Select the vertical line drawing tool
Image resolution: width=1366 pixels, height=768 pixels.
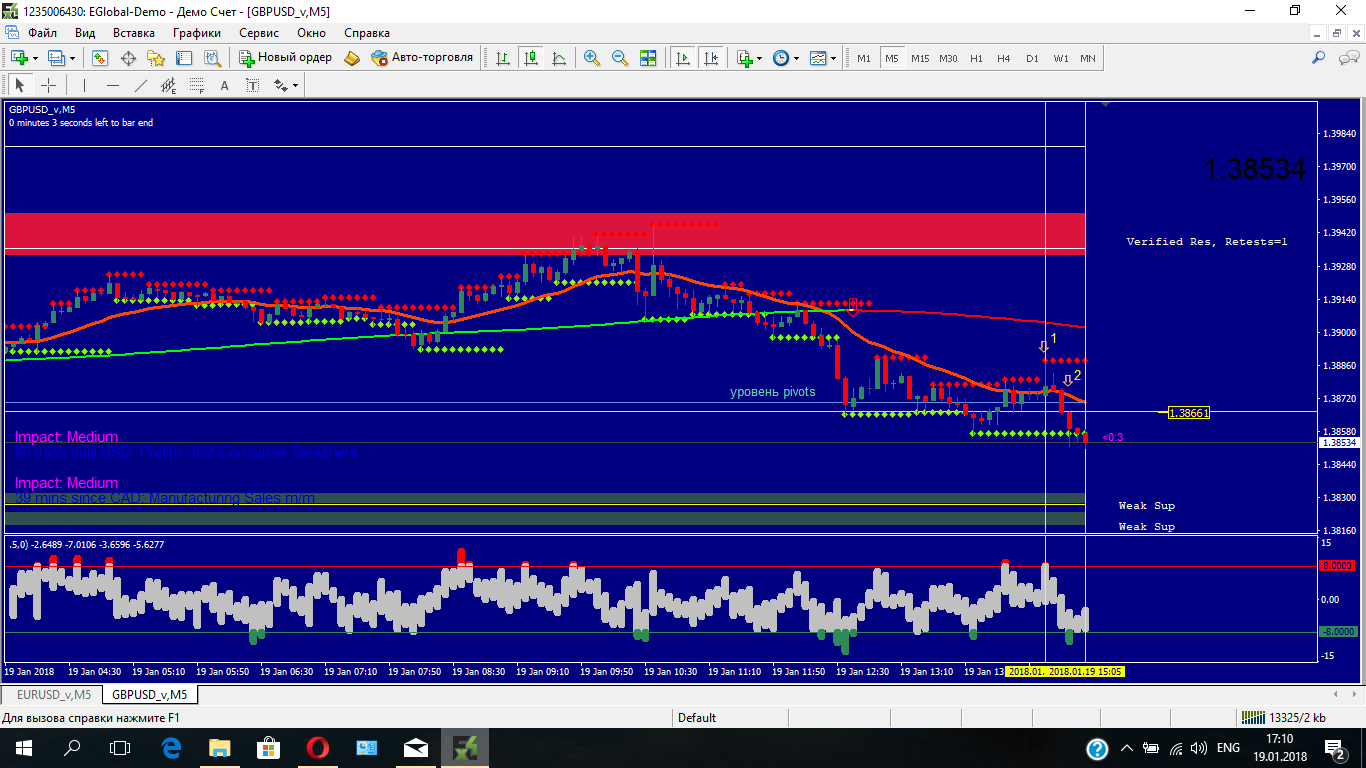pyautogui.click(x=85, y=86)
